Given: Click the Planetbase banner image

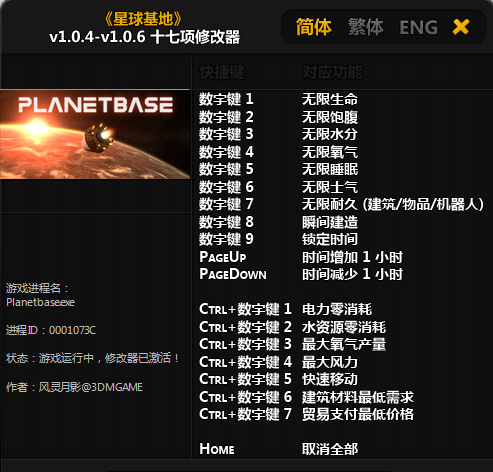Looking at the screenshot, I should (95, 134).
